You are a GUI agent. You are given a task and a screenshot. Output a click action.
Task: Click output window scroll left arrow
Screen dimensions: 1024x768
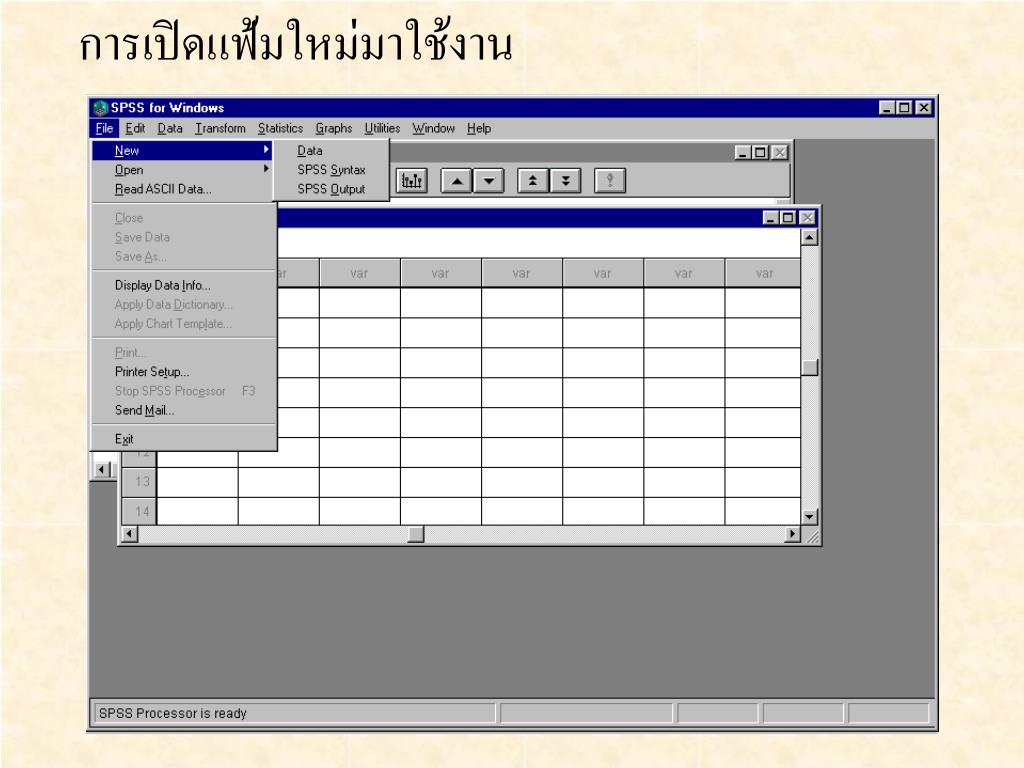(102, 470)
